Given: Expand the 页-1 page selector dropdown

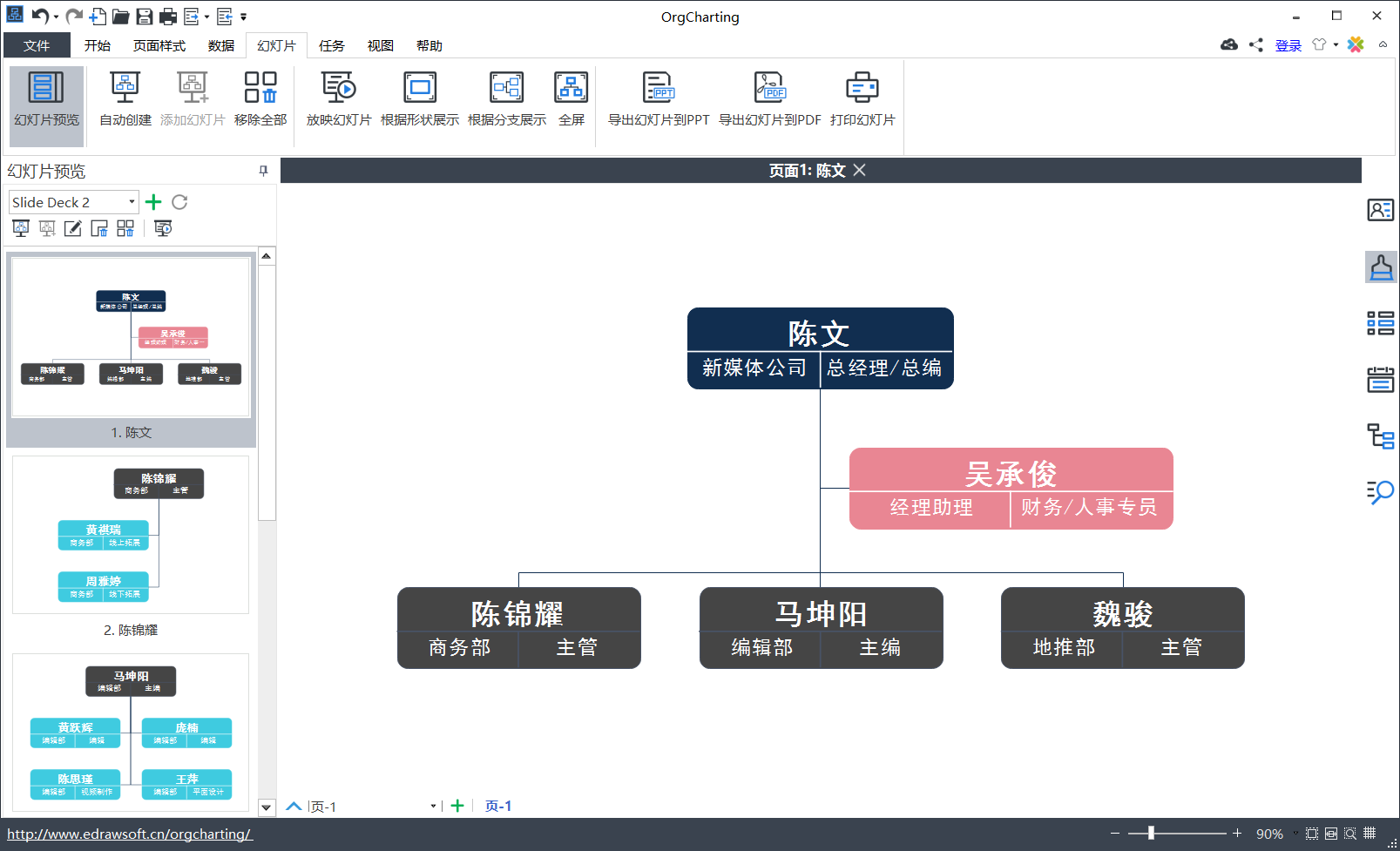Looking at the screenshot, I should pyautogui.click(x=433, y=807).
